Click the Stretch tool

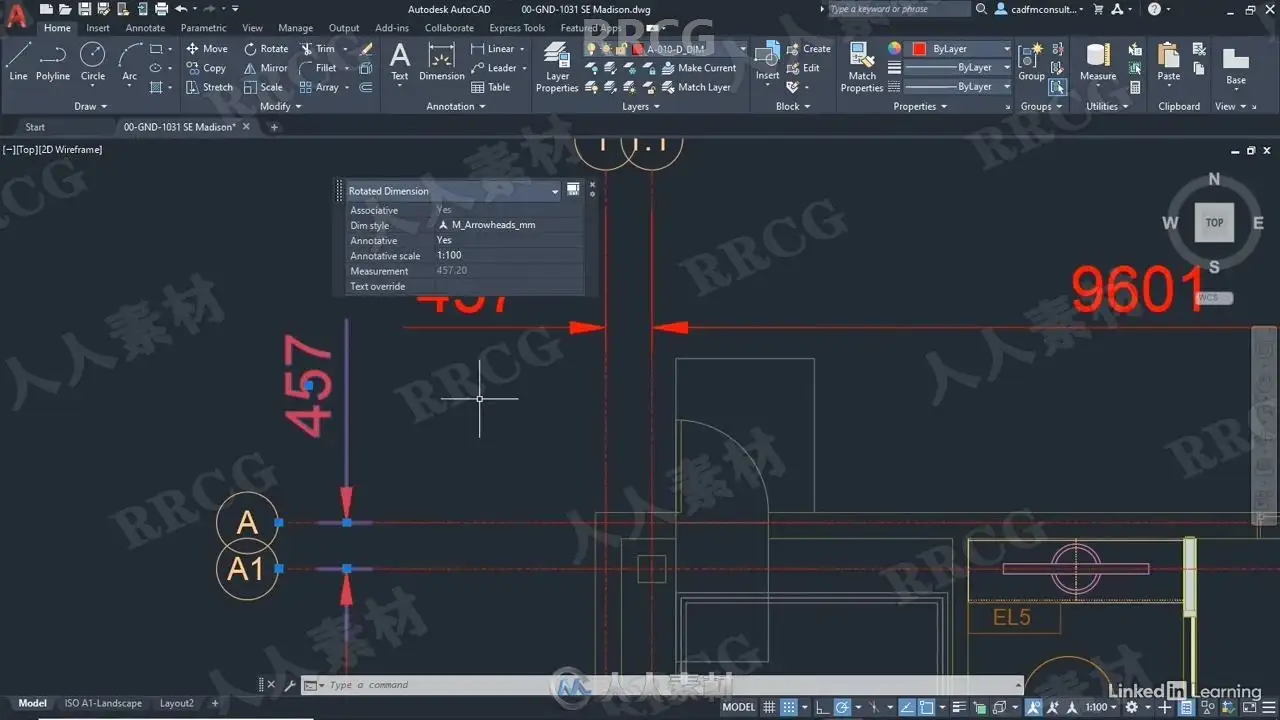[209, 87]
